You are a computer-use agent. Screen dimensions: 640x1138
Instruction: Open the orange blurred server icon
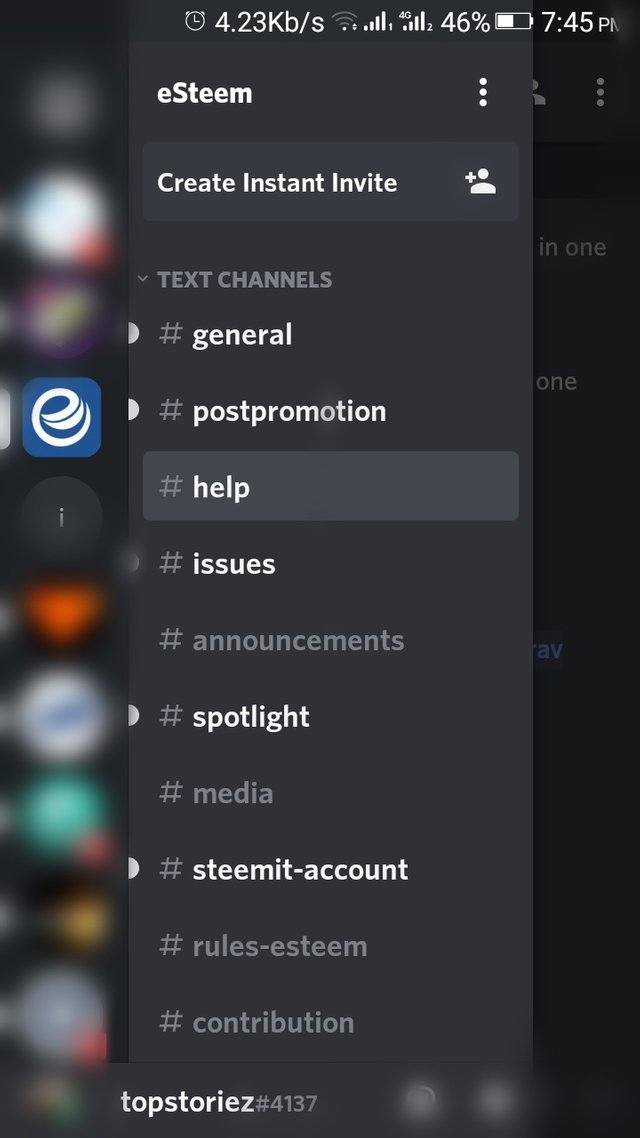62,613
